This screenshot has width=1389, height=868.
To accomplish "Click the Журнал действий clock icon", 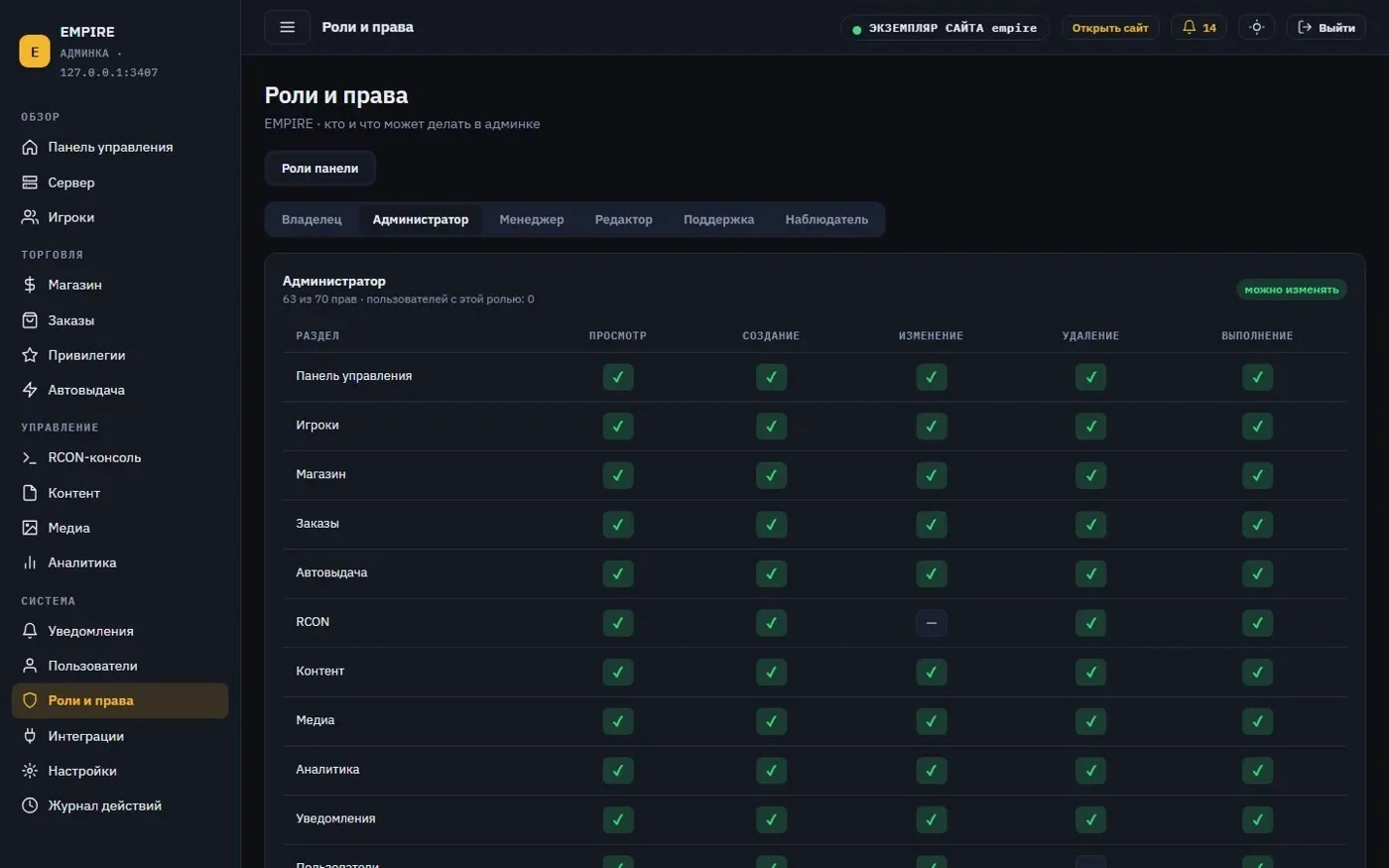I will click(30, 806).
